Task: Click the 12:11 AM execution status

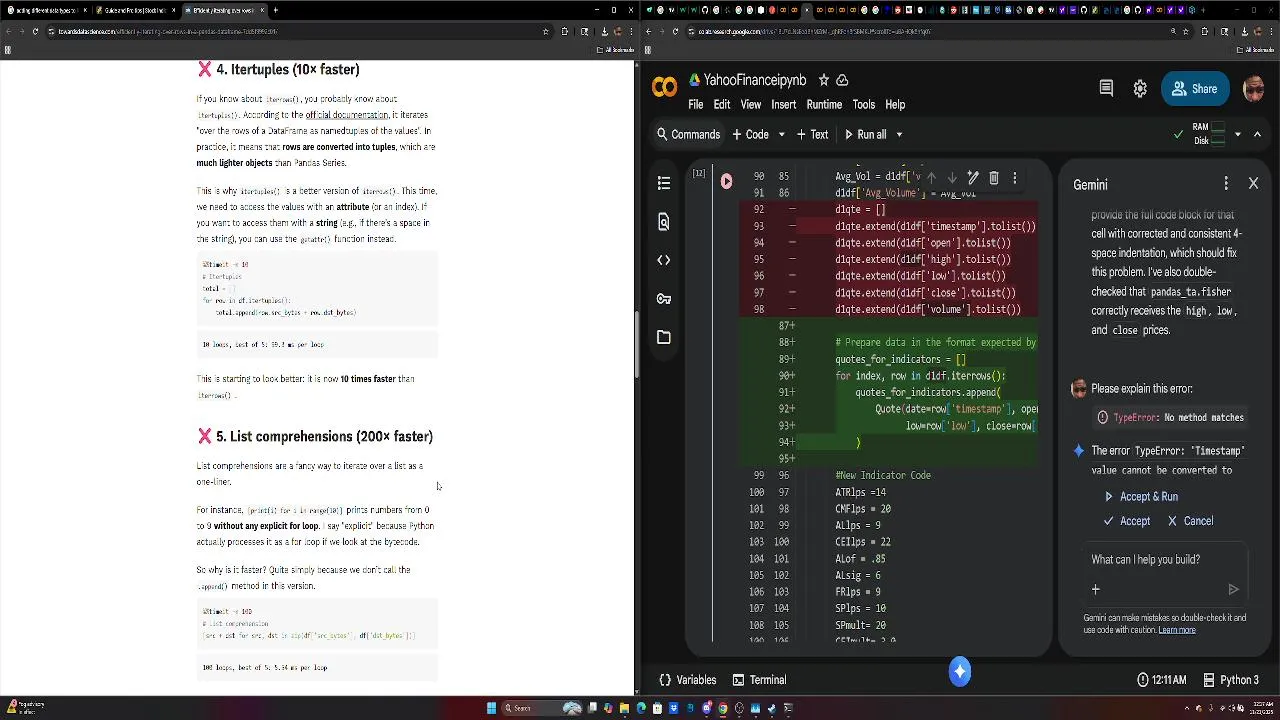Action: point(1161,680)
